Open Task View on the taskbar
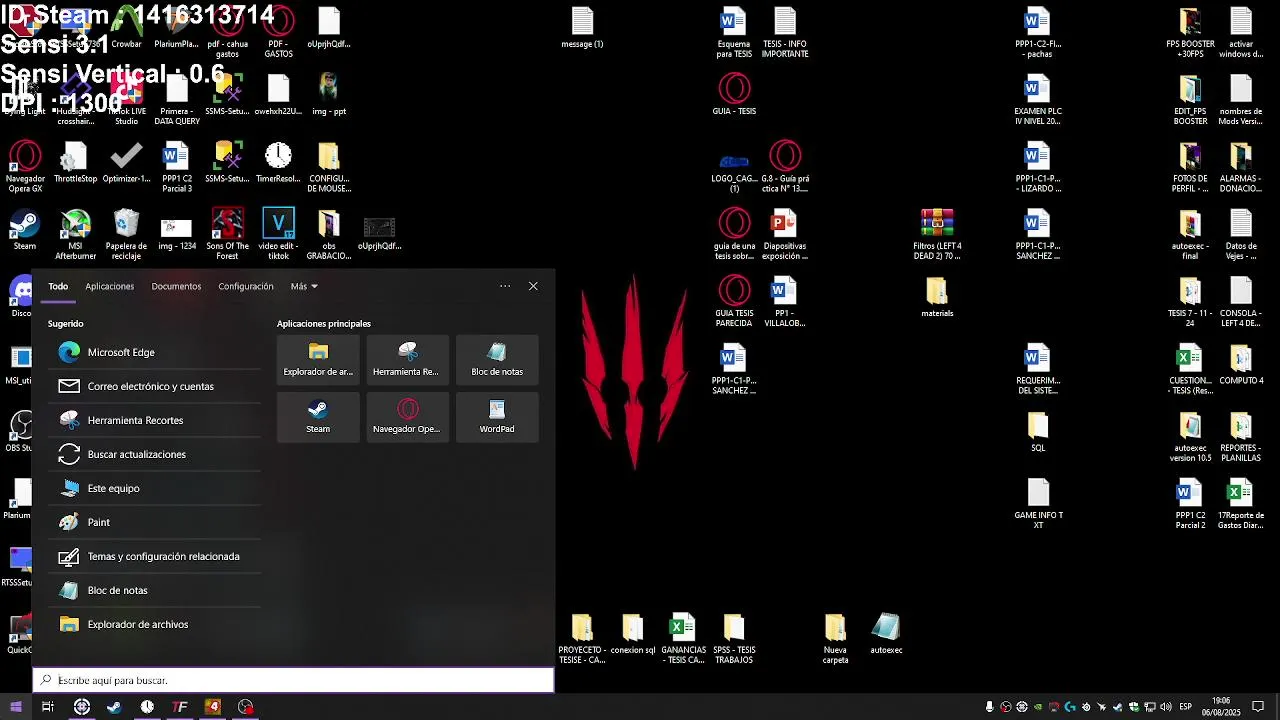Viewport: 1280px width, 720px height. tap(47, 707)
